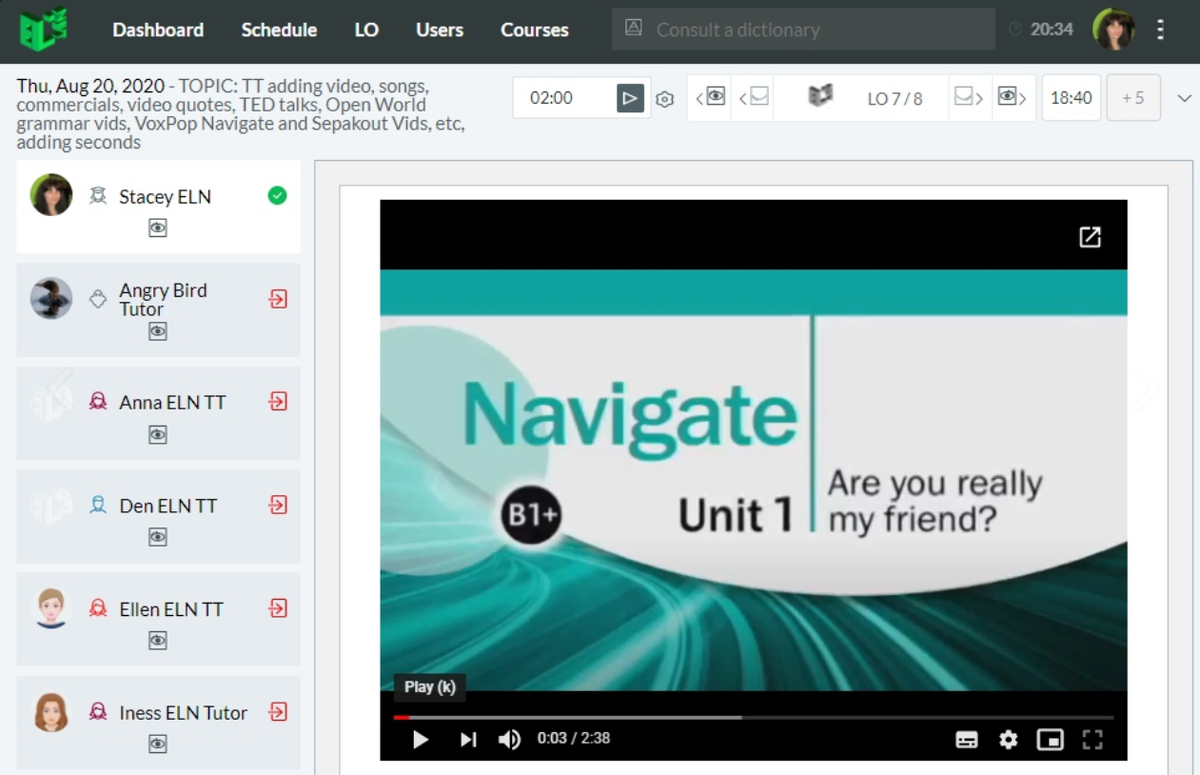This screenshot has width=1200, height=775.
Task: Go to the Schedule page
Action: tap(279, 30)
